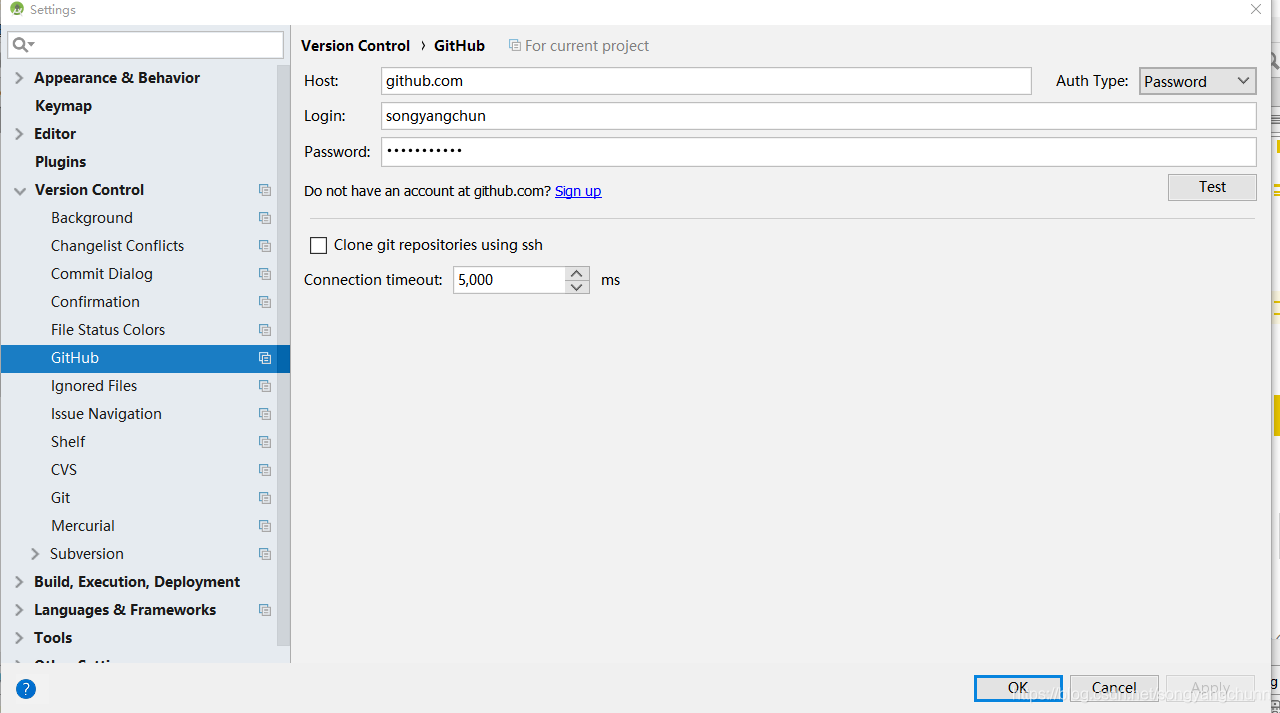Image resolution: width=1280 pixels, height=713 pixels.
Task: Expand Languages & Frameworks section
Action: [19, 610]
